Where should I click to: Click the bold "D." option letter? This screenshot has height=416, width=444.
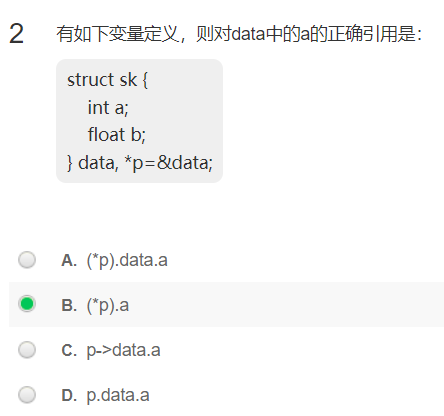click(x=69, y=395)
